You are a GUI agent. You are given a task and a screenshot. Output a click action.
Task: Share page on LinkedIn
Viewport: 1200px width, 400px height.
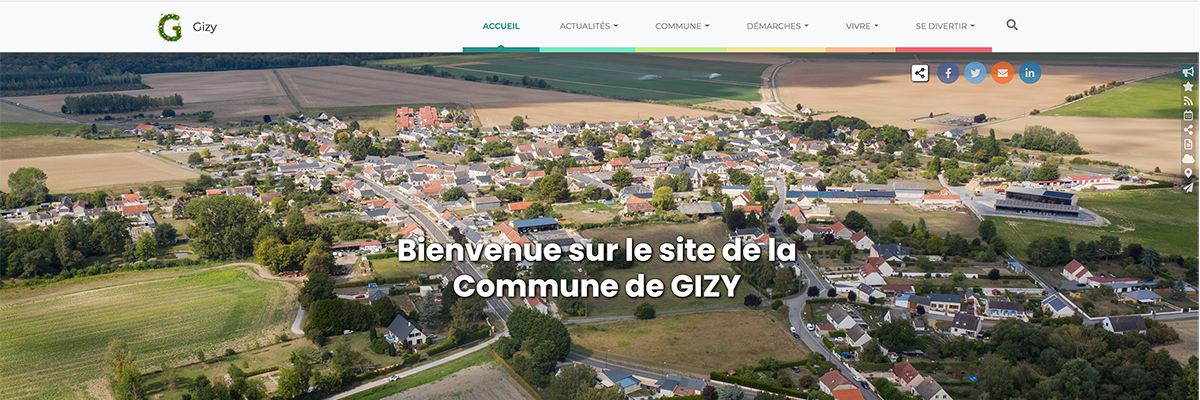(x=1030, y=73)
